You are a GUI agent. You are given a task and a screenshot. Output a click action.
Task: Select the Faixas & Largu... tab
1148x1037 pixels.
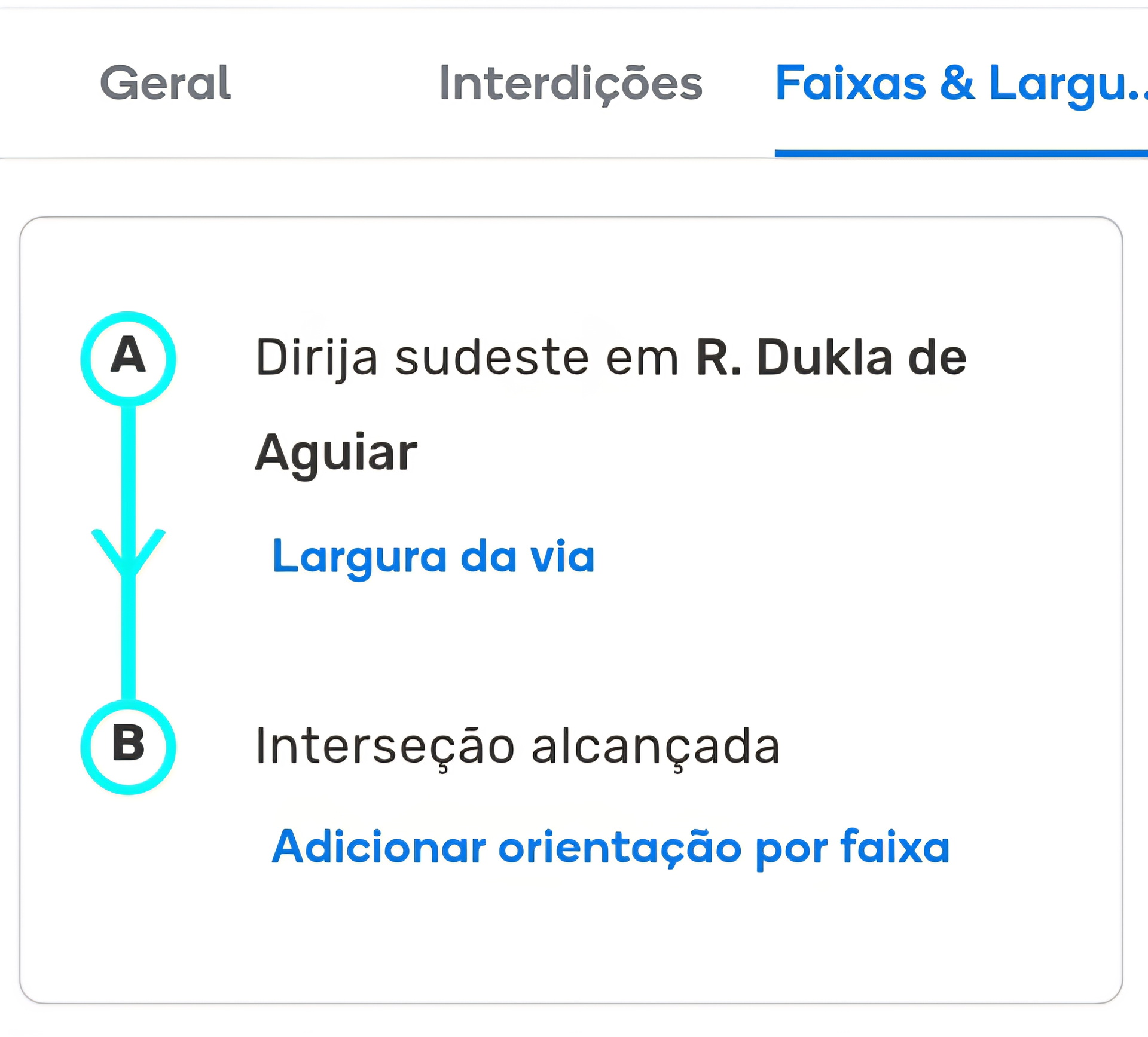pos(960,83)
